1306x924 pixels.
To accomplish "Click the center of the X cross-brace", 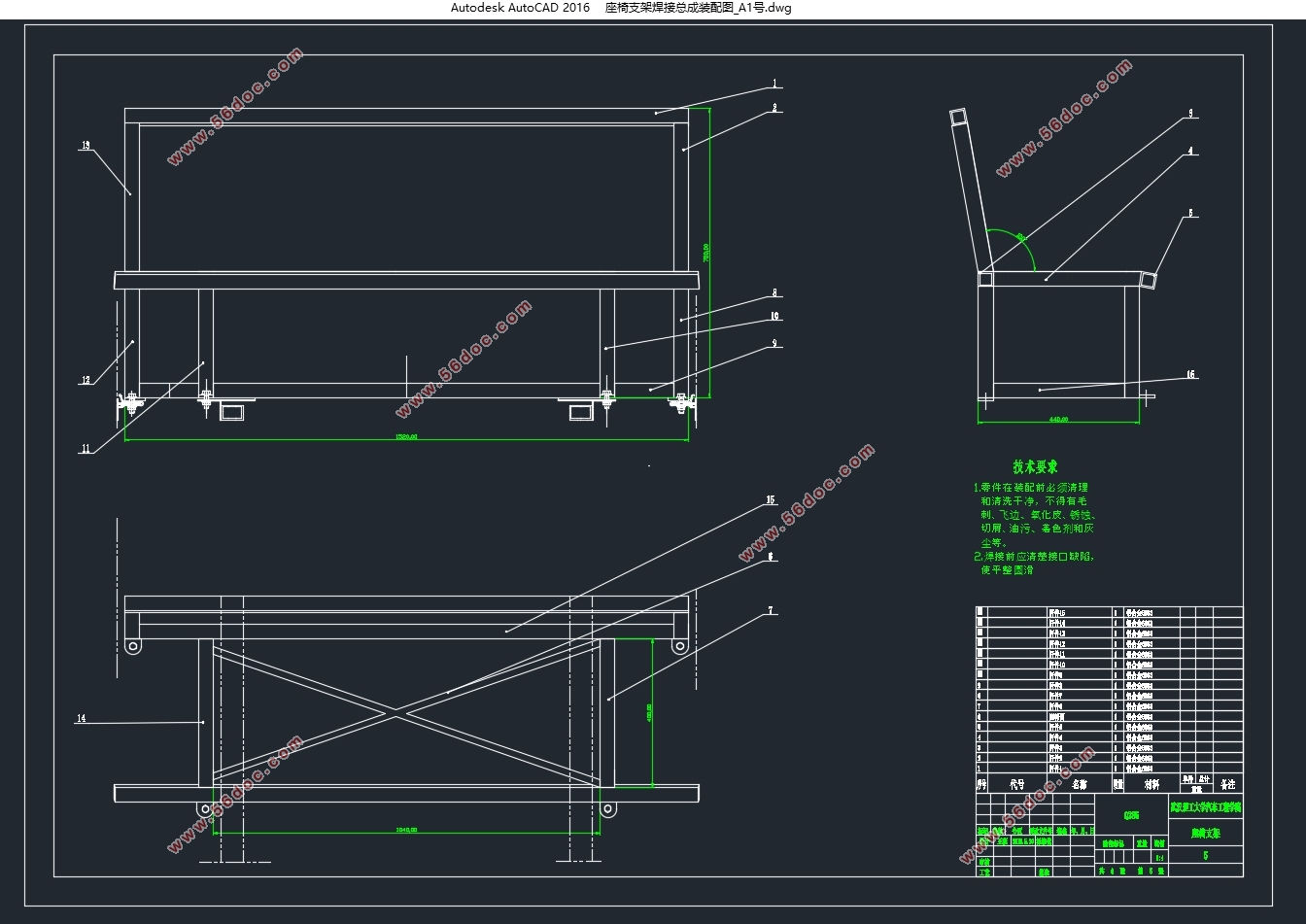I will tap(394, 714).
